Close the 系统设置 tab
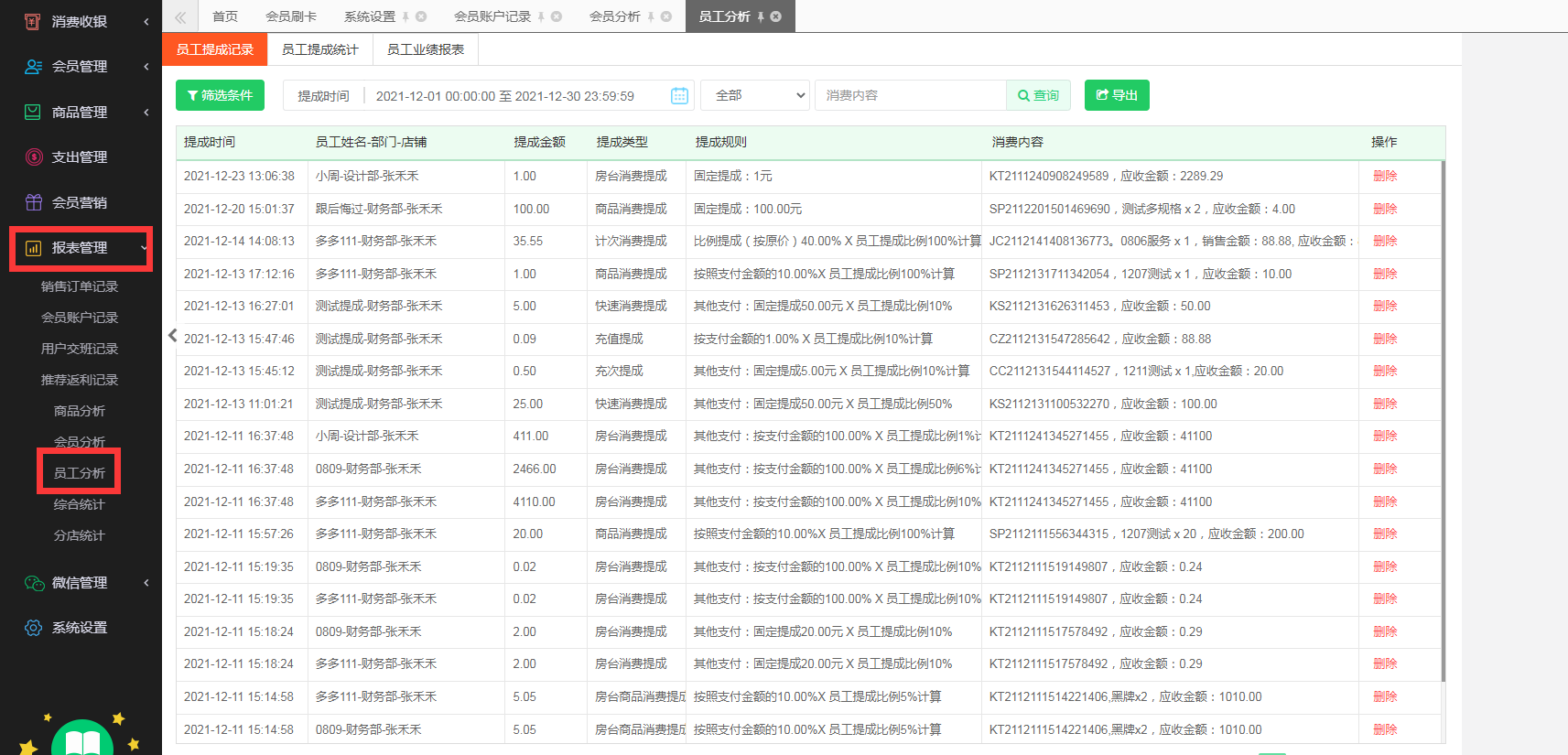The image size is (1568, 755). coord(421,16)
